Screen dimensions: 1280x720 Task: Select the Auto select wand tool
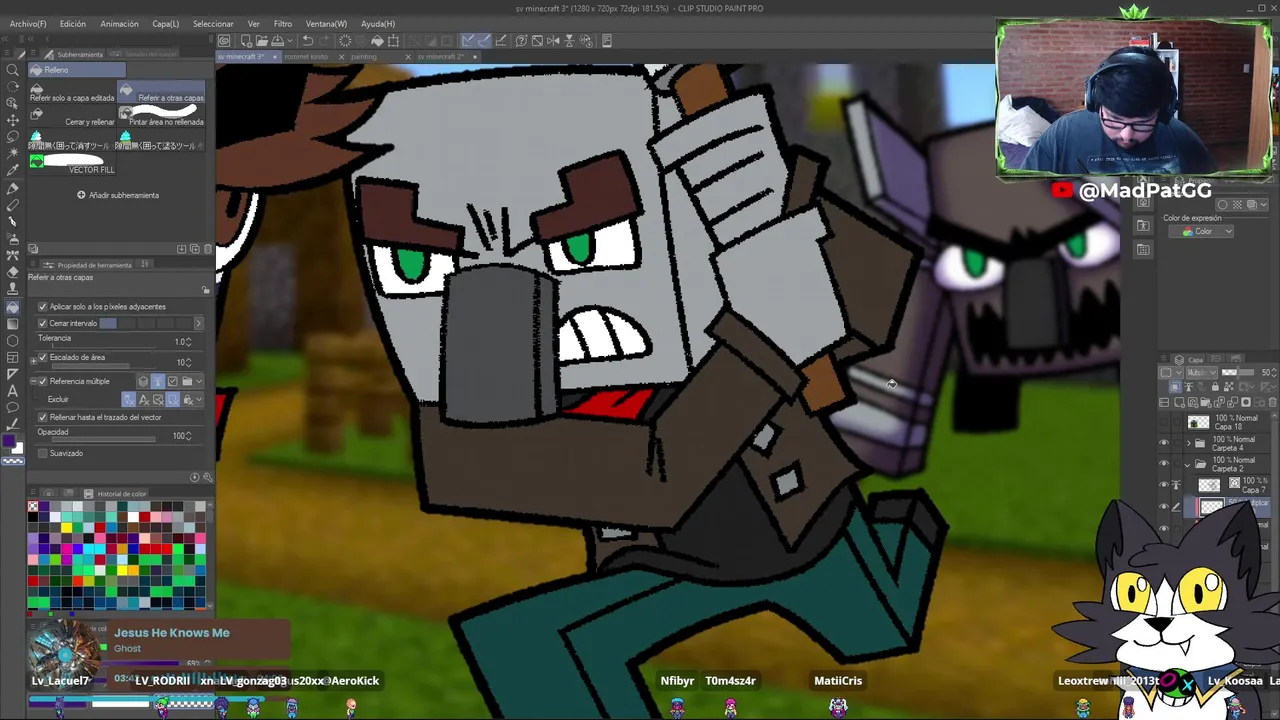click(12, 154)
